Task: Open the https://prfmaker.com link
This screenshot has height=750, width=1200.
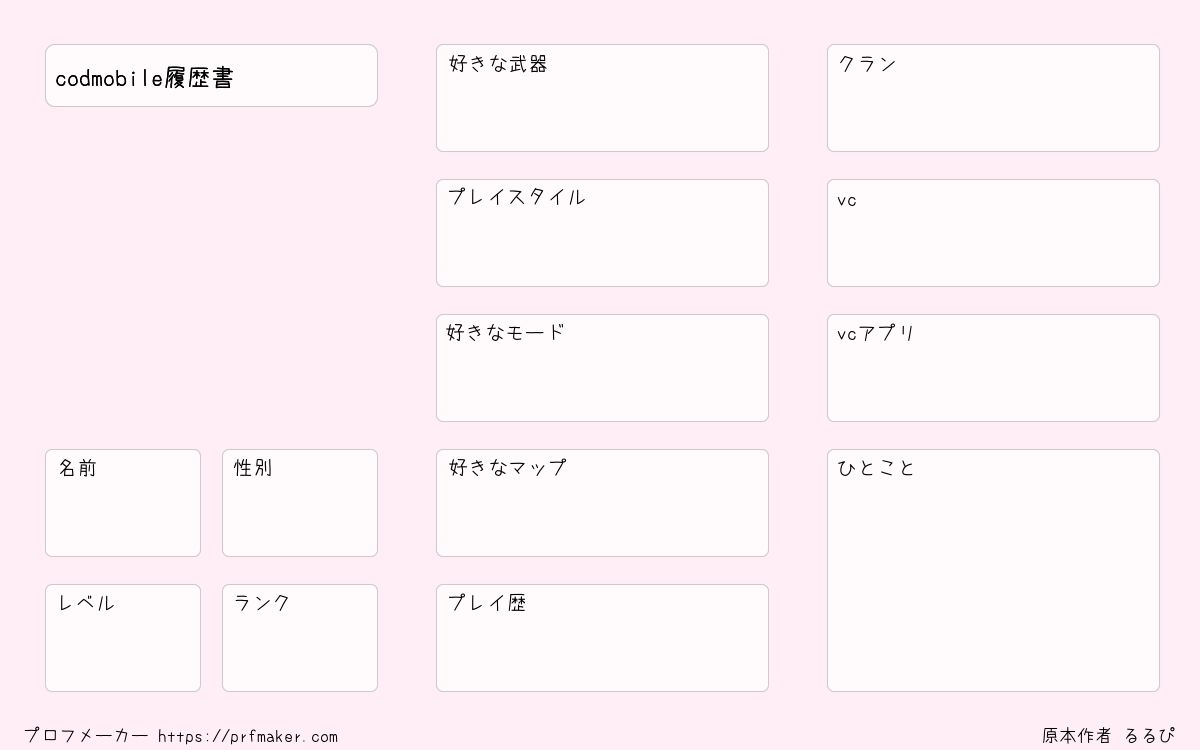Action: click(x=248, y=737)
